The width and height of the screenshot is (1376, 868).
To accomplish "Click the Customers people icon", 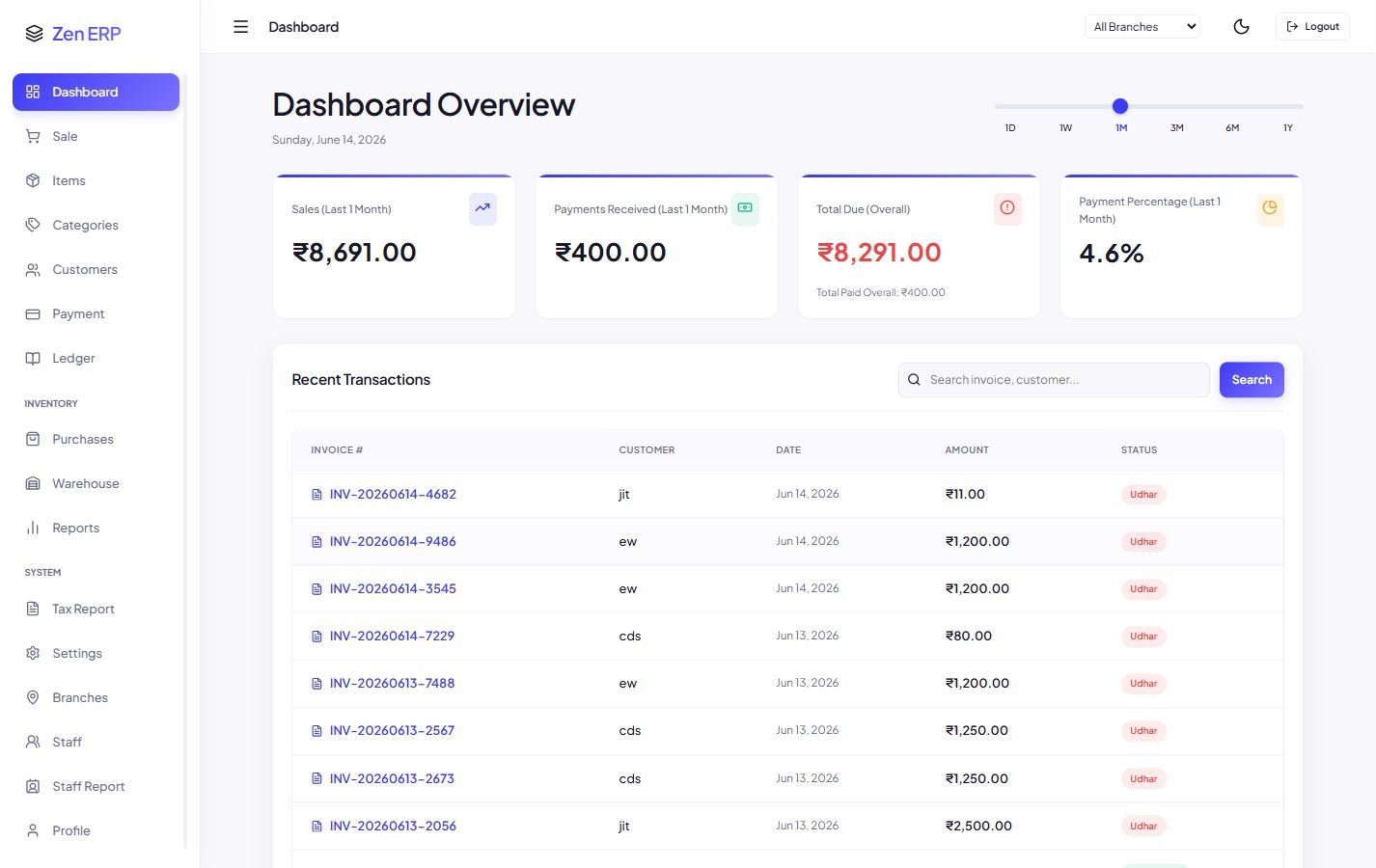I will coord(33,269).
